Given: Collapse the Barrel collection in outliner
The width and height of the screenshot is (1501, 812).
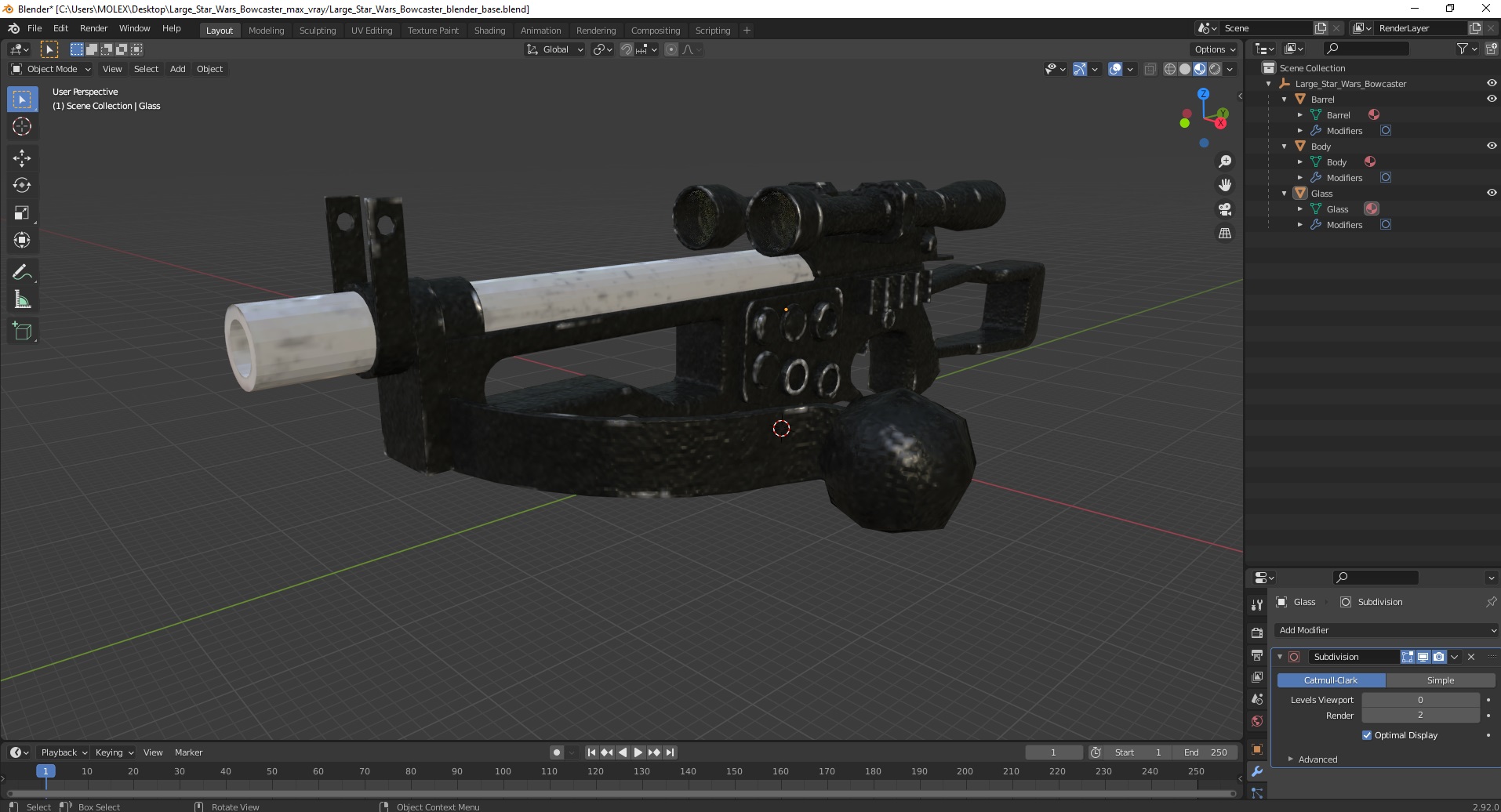Looking at the screenshot, I should 1285,100.
